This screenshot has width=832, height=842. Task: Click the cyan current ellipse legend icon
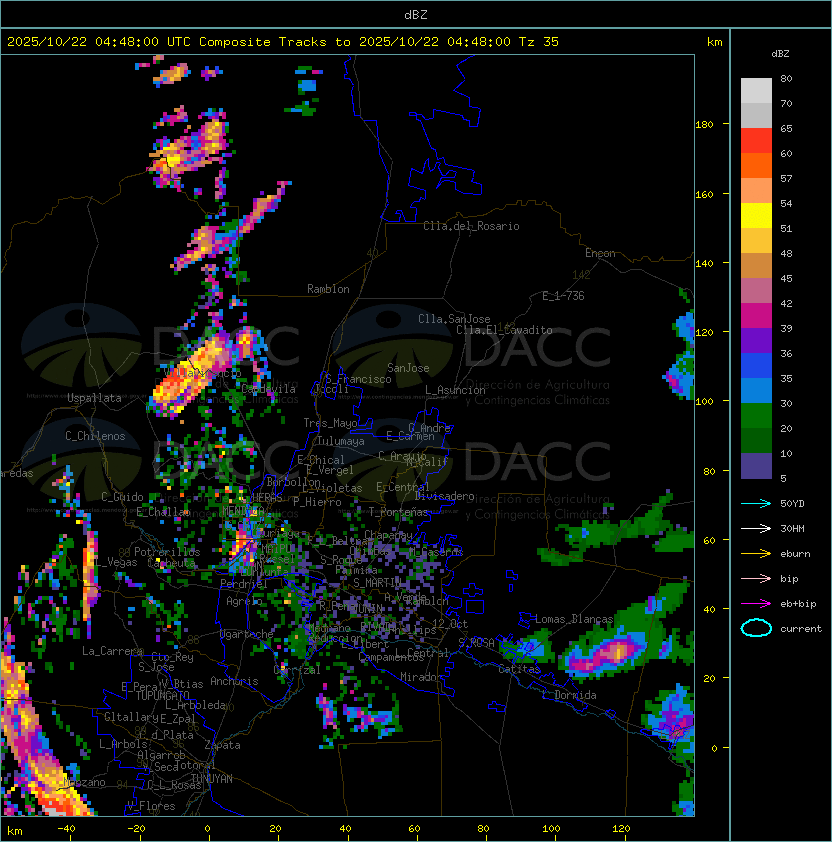[756, 628]
